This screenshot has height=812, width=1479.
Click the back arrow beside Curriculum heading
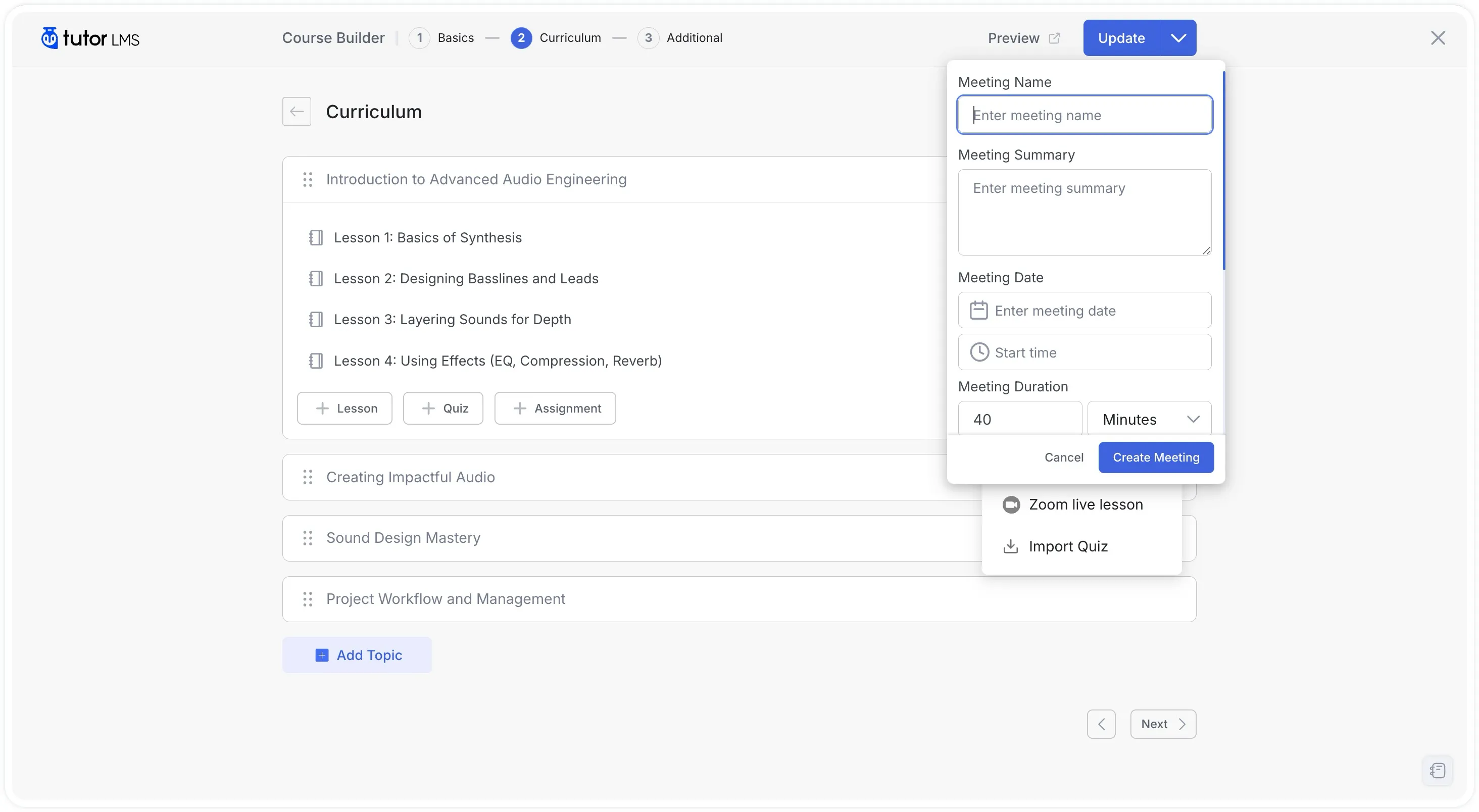coord(297,111)
